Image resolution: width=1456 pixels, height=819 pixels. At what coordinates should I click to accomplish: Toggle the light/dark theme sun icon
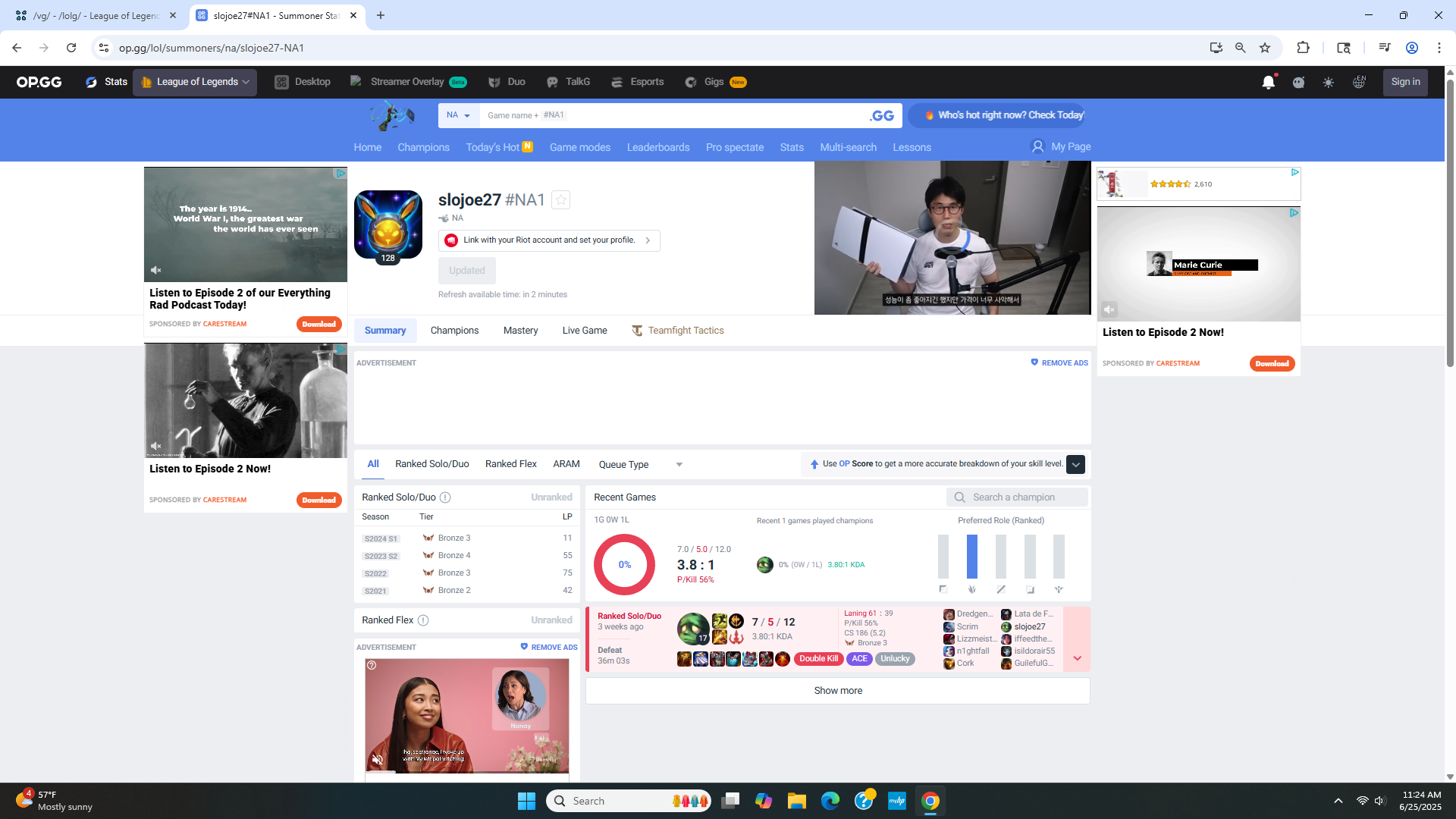tap(1329, 82)
